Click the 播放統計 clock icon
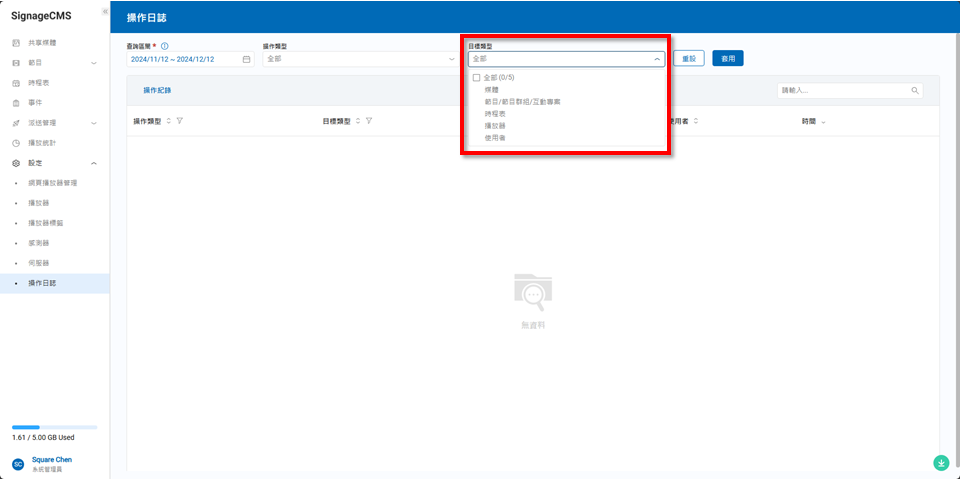The image size is (960, 480). (17, 143)
